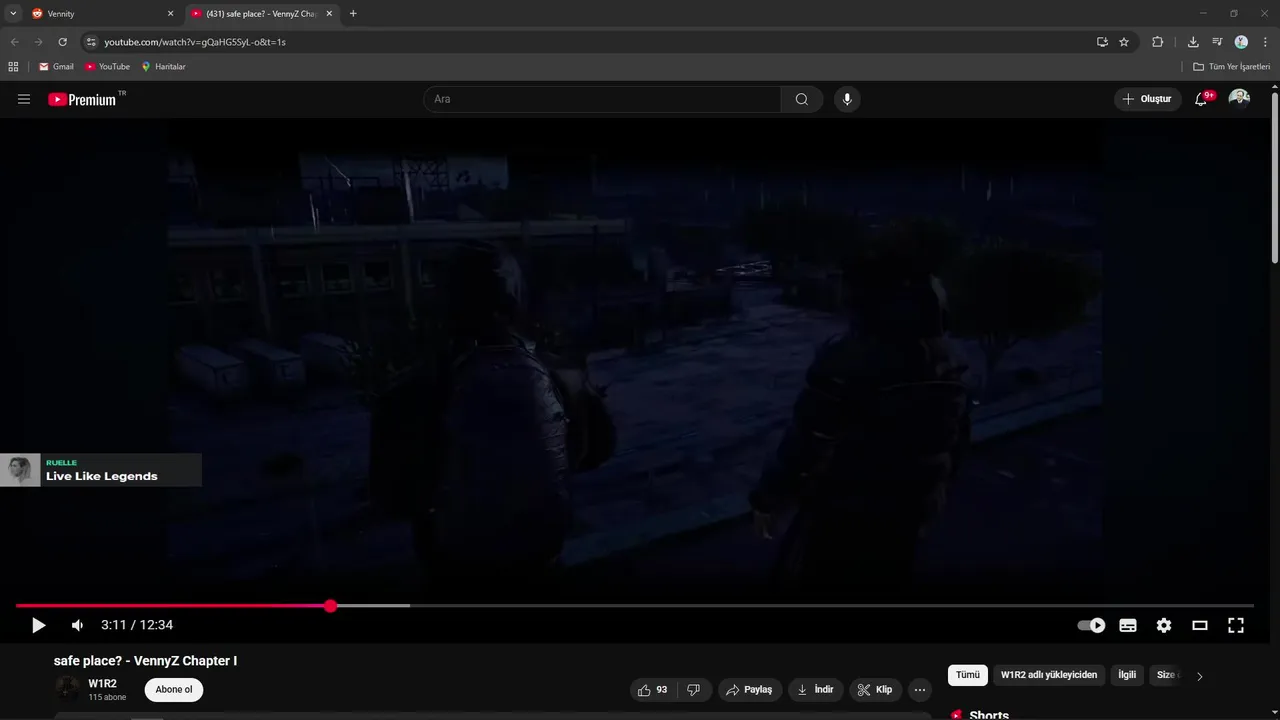This screenshot has height=720, width=1280.
Task: Open the Haritalar bookmark
Action: [163, 67]
